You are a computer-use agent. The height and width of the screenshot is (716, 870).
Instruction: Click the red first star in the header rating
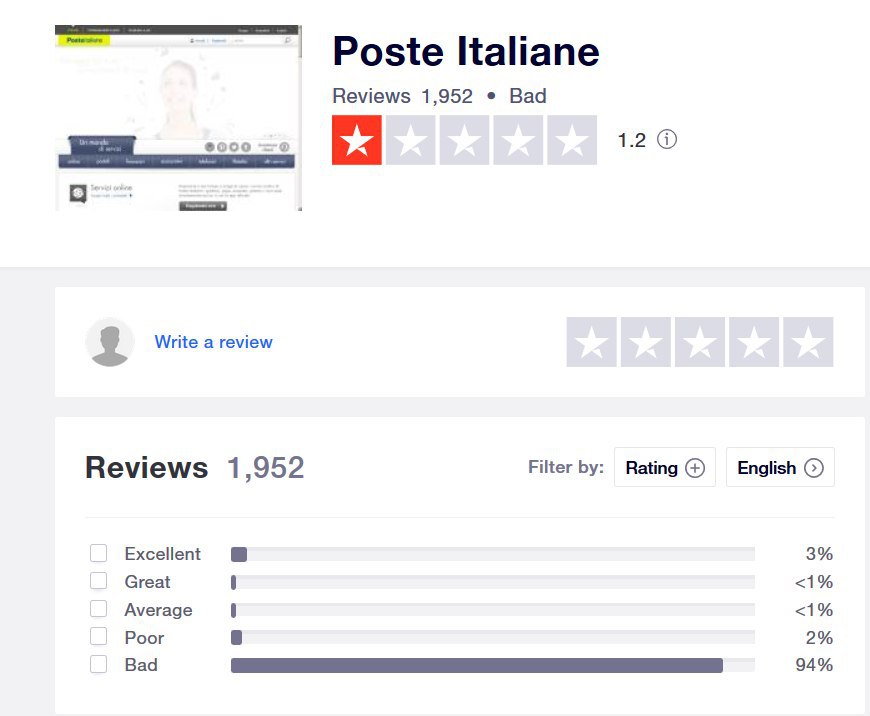coord(357,140)
